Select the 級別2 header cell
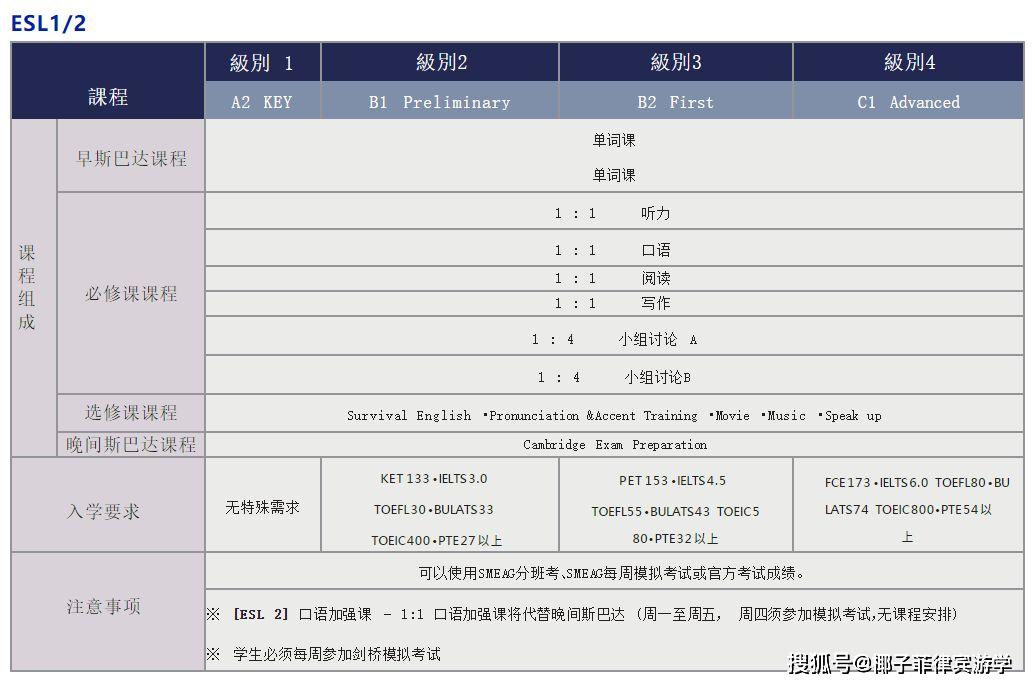Image resolution: width=1035 pixels, height=686 pixels. (x=440, y=63)
